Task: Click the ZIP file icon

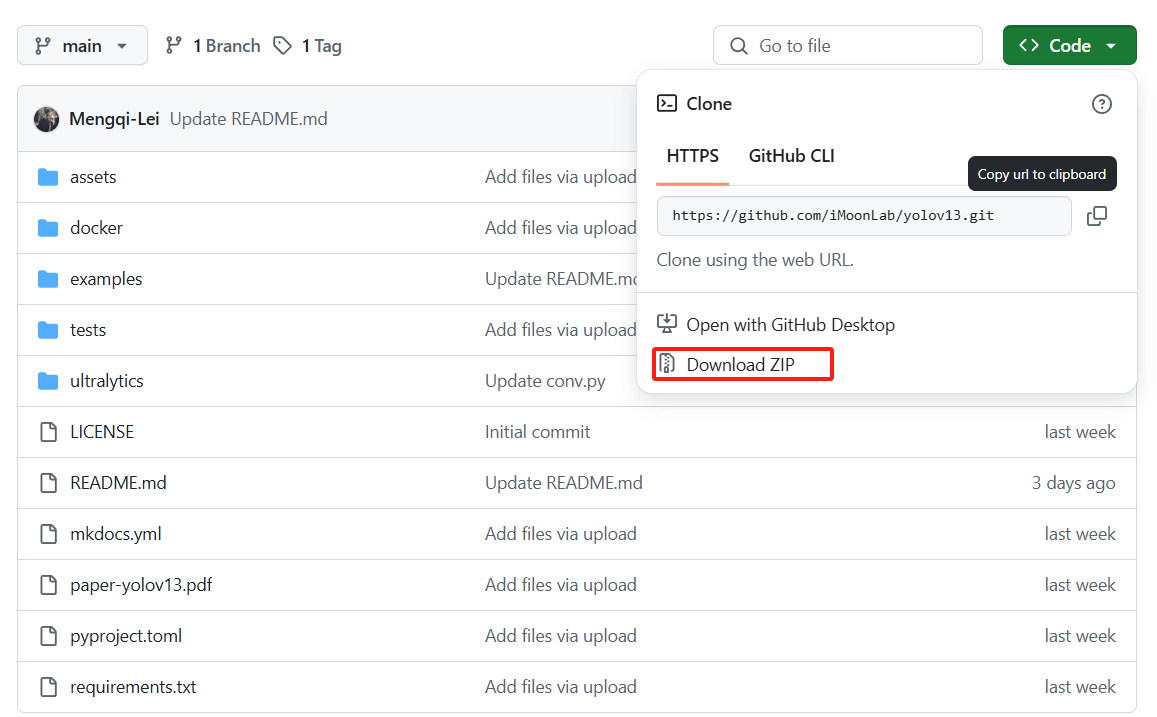Action: [667, 363]
